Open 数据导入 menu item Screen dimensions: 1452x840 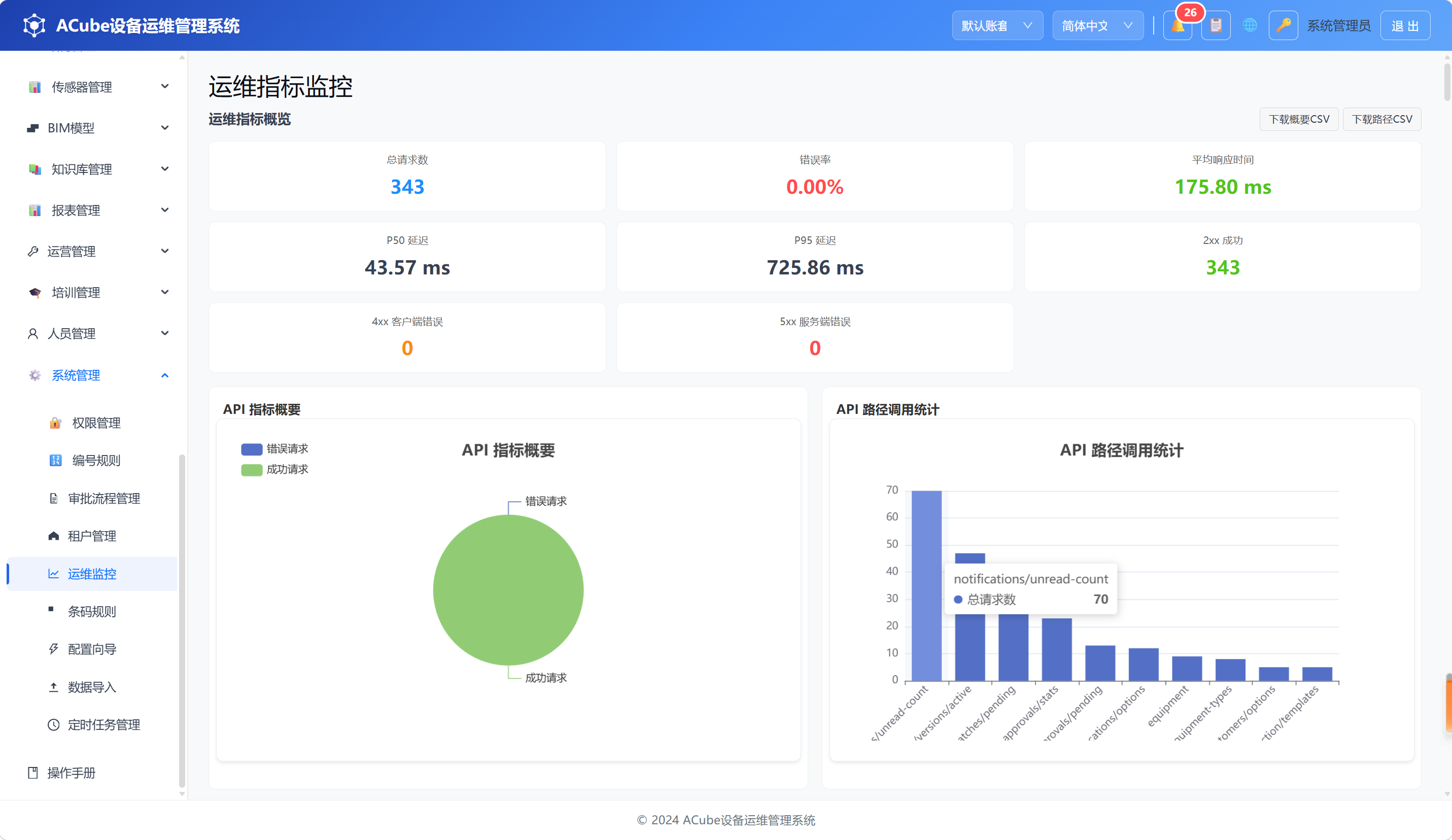[x=92, y=687]
